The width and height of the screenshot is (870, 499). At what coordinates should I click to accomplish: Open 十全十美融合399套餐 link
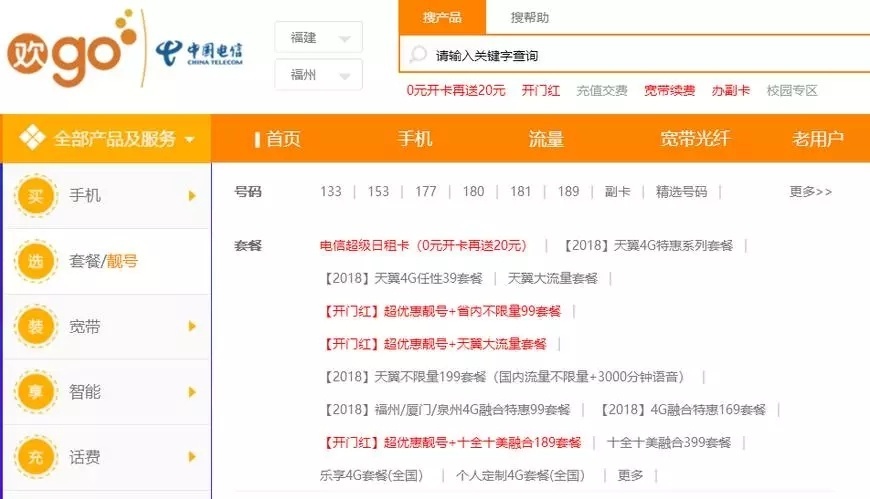pos(669,442)
